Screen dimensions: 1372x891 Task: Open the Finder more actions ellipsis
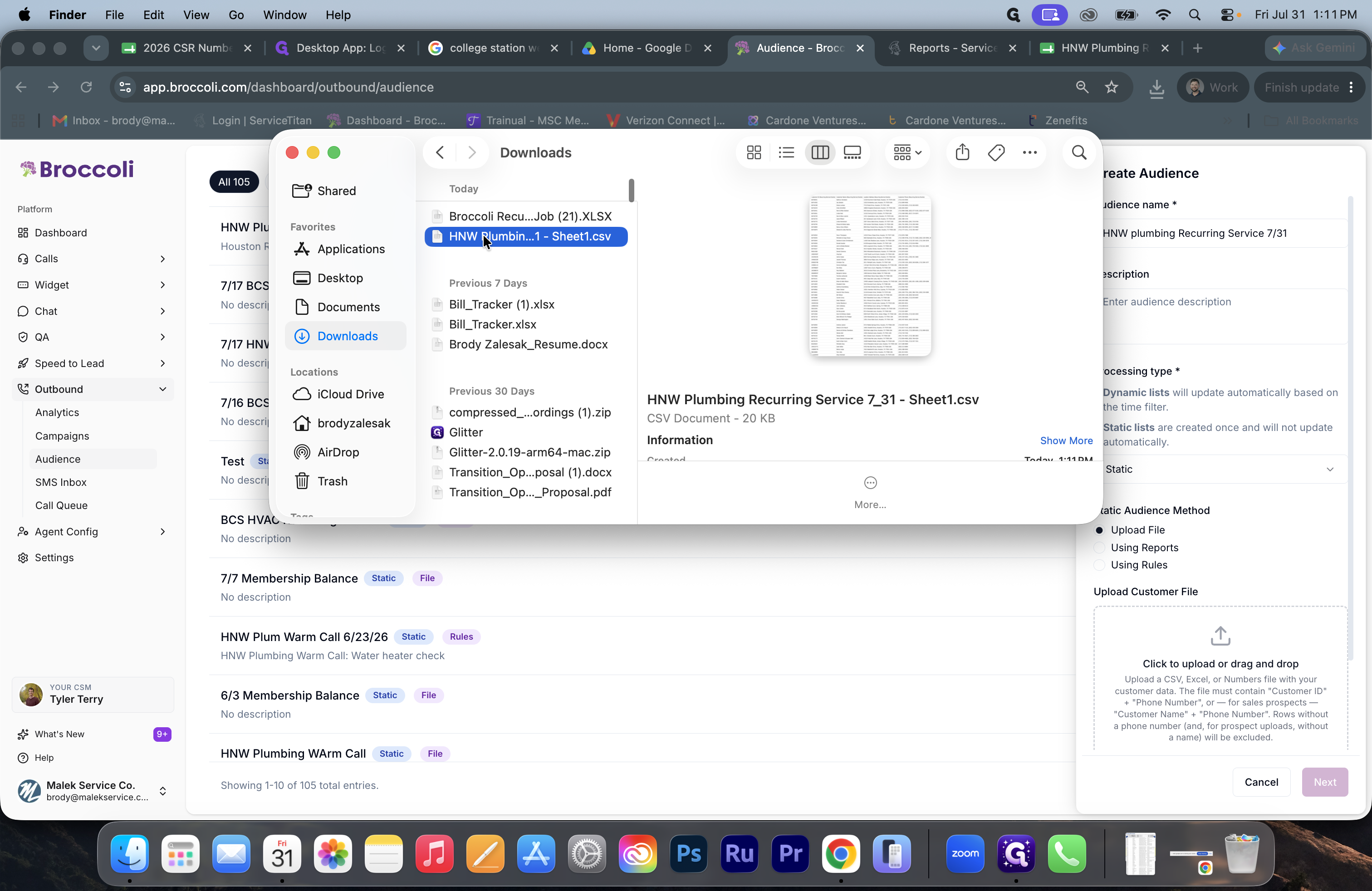click(x=1029, y=153)
